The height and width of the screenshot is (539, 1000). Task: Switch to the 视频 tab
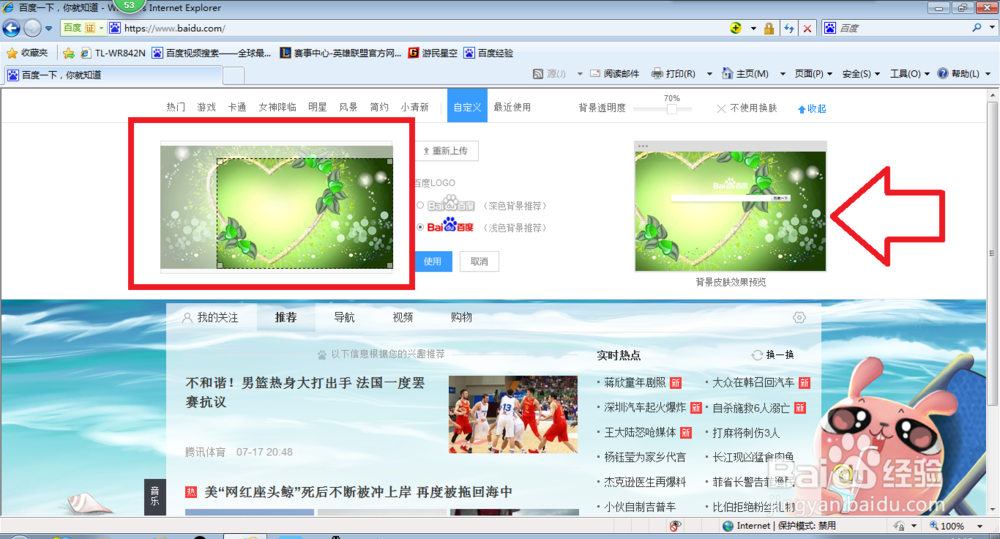[x=402, y=317]
